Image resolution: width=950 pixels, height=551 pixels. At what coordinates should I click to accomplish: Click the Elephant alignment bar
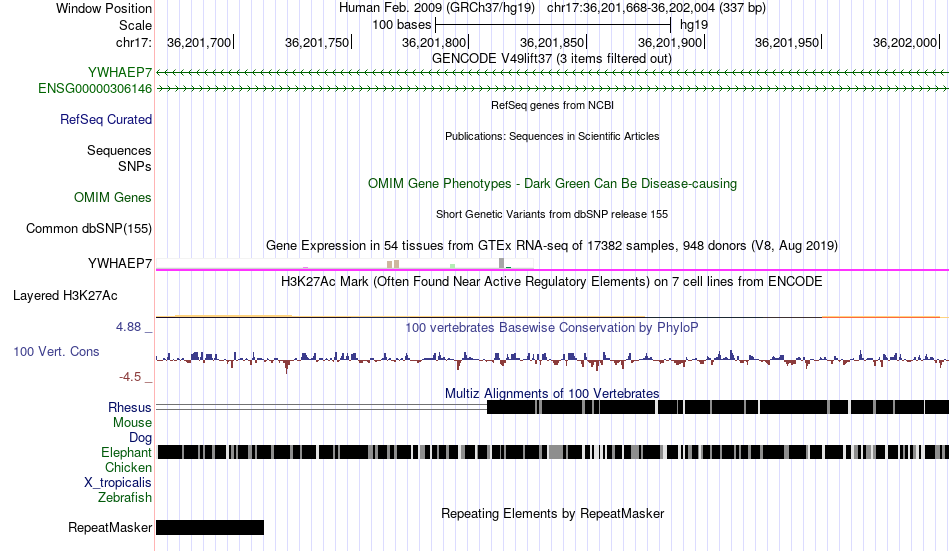553,452
